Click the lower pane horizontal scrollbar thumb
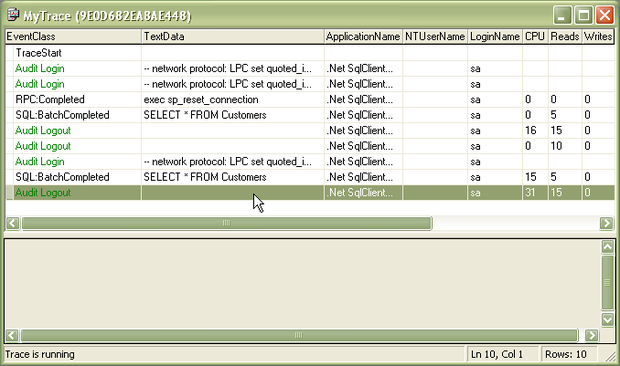This screenshot has height=366, width=620. click(x=299, y=335)
